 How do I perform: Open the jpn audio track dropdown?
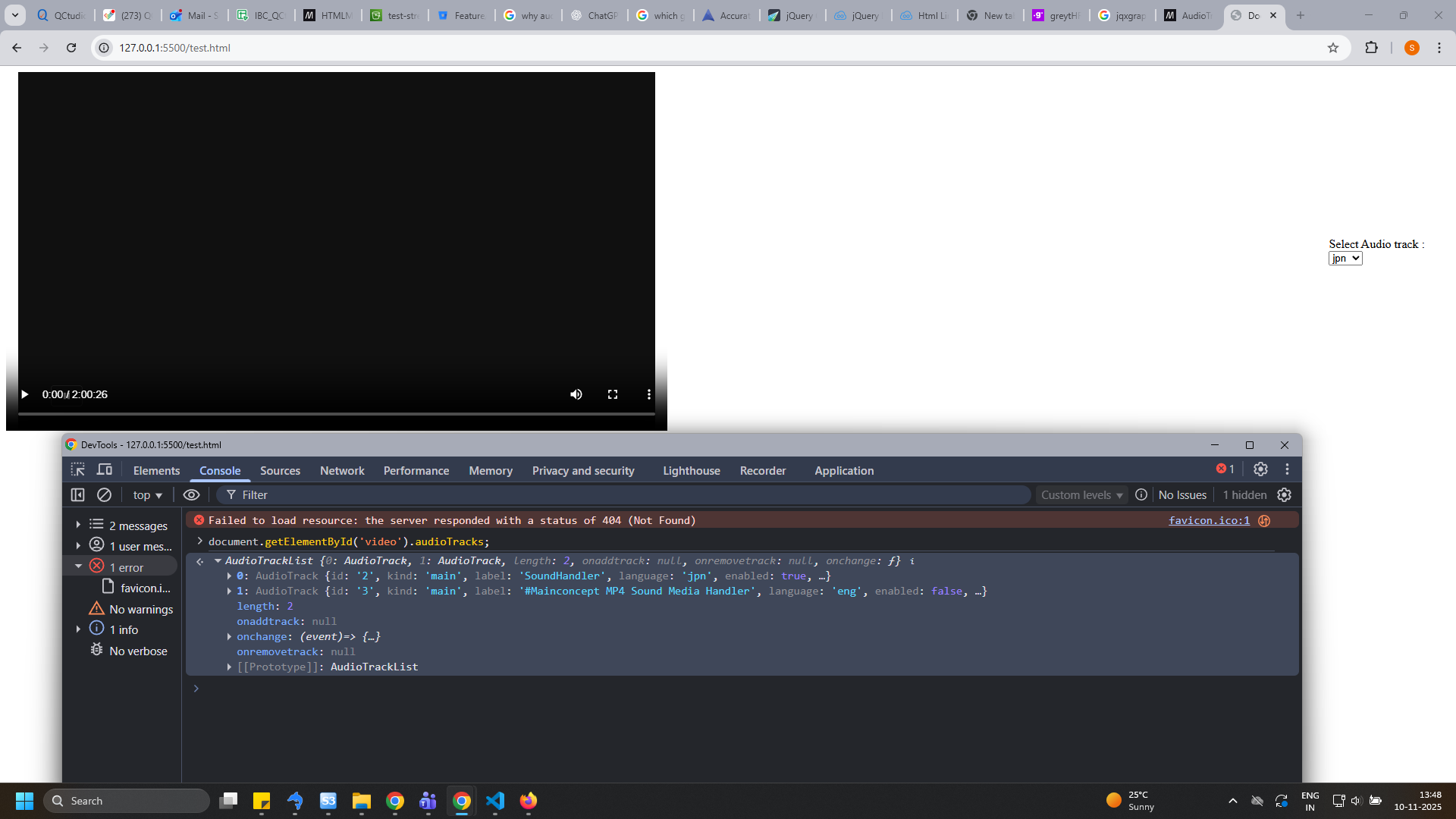1345,259
